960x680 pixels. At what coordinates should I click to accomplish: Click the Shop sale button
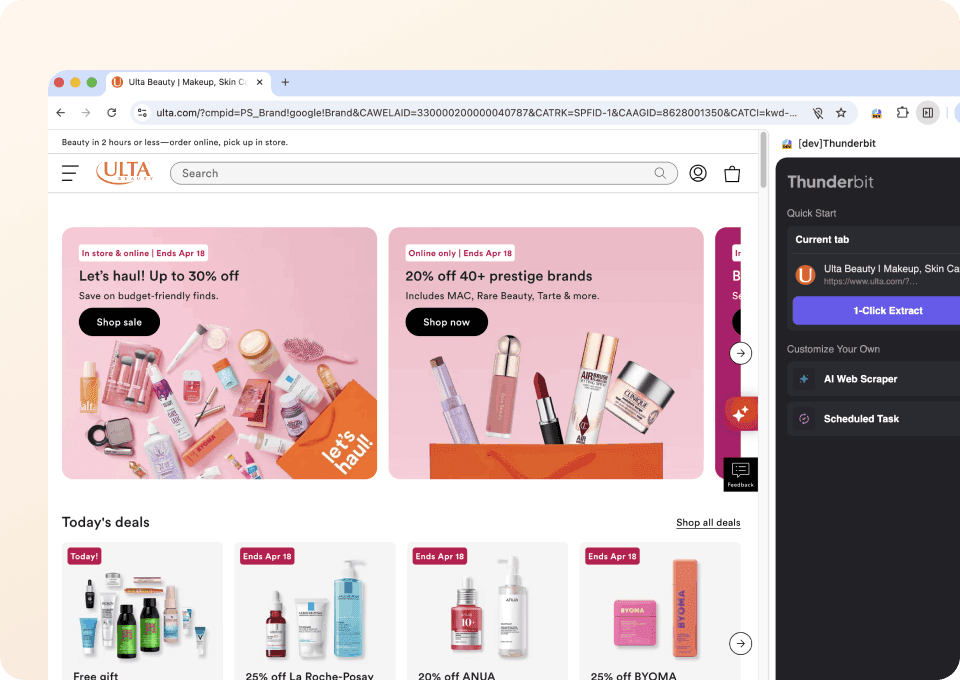(x=119, y=321)
